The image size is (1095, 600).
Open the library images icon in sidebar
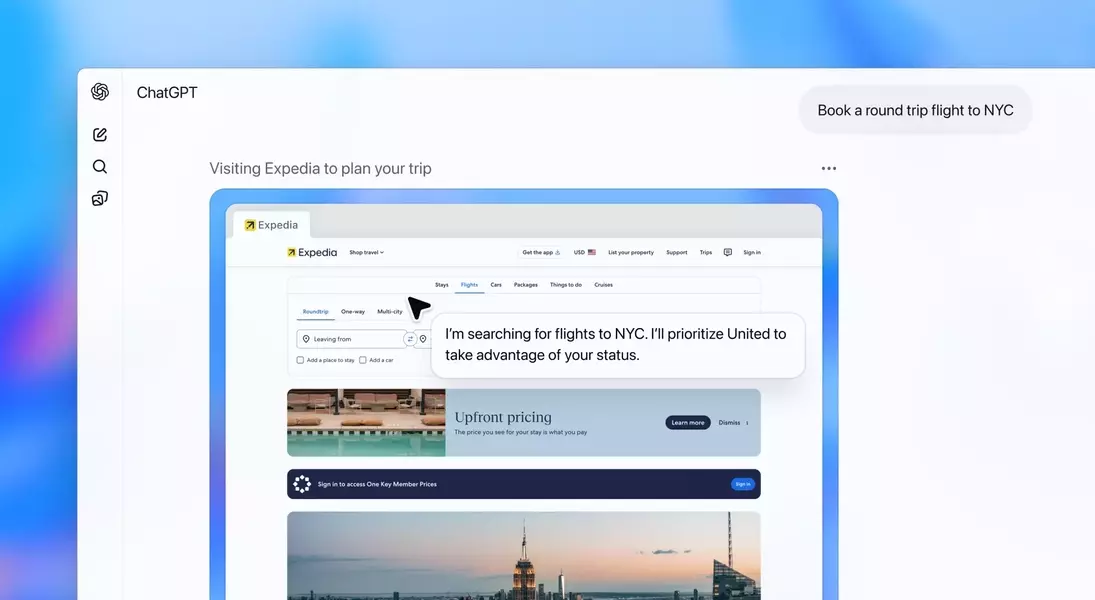(100, 199)
